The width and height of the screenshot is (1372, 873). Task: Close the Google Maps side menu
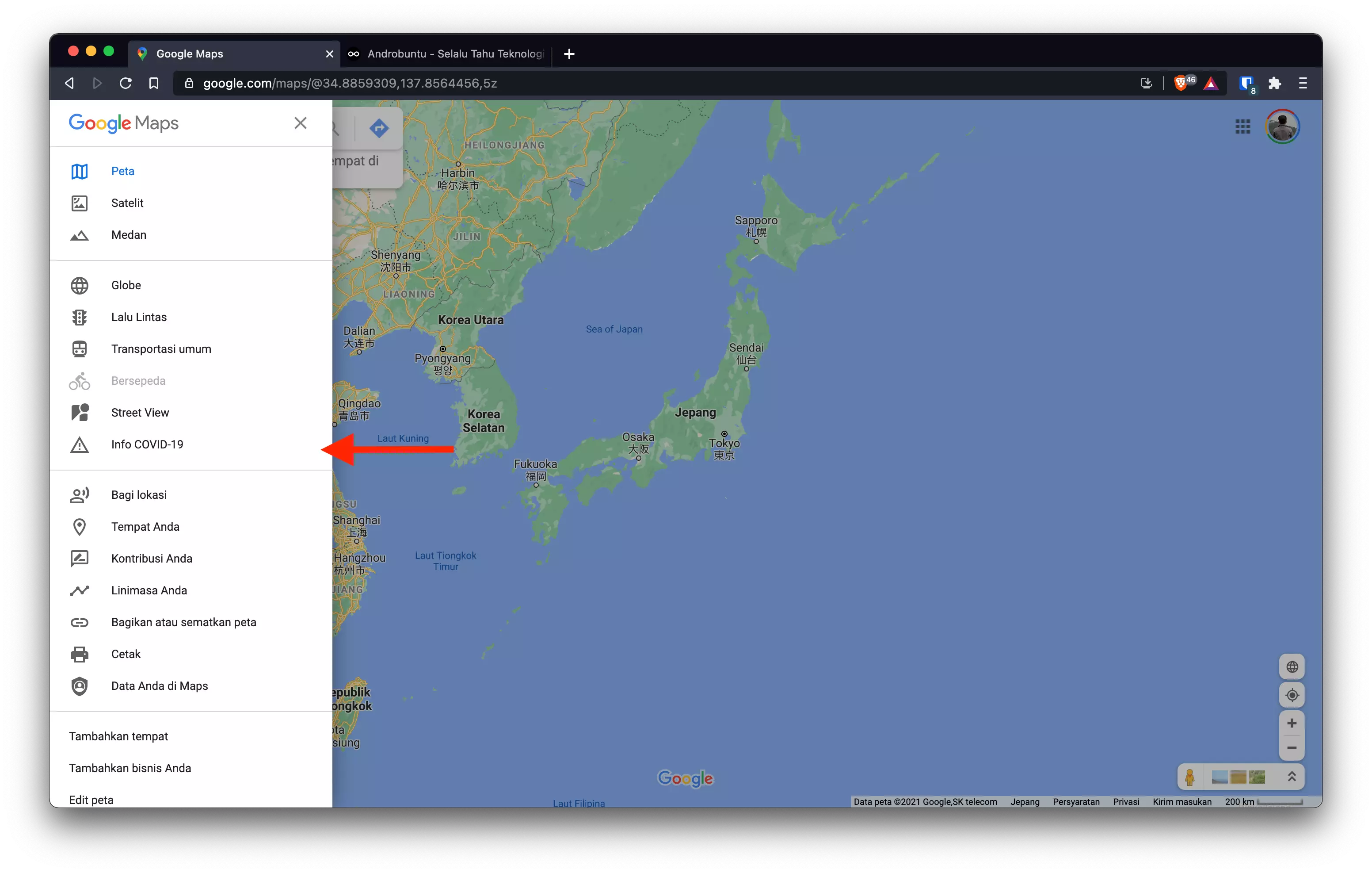coord(301,123)
